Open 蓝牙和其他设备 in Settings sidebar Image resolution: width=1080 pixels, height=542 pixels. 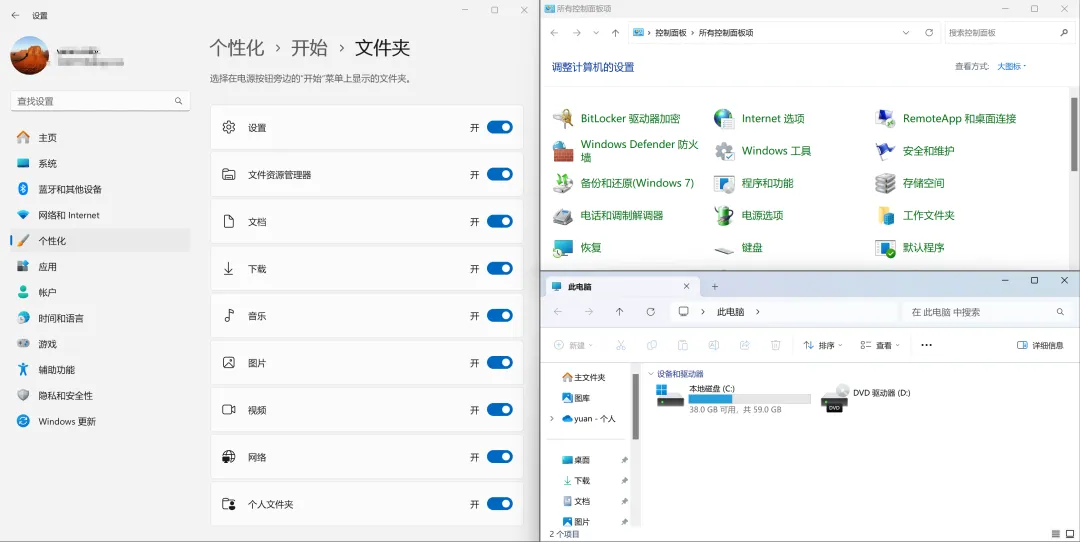pos(100,189)
